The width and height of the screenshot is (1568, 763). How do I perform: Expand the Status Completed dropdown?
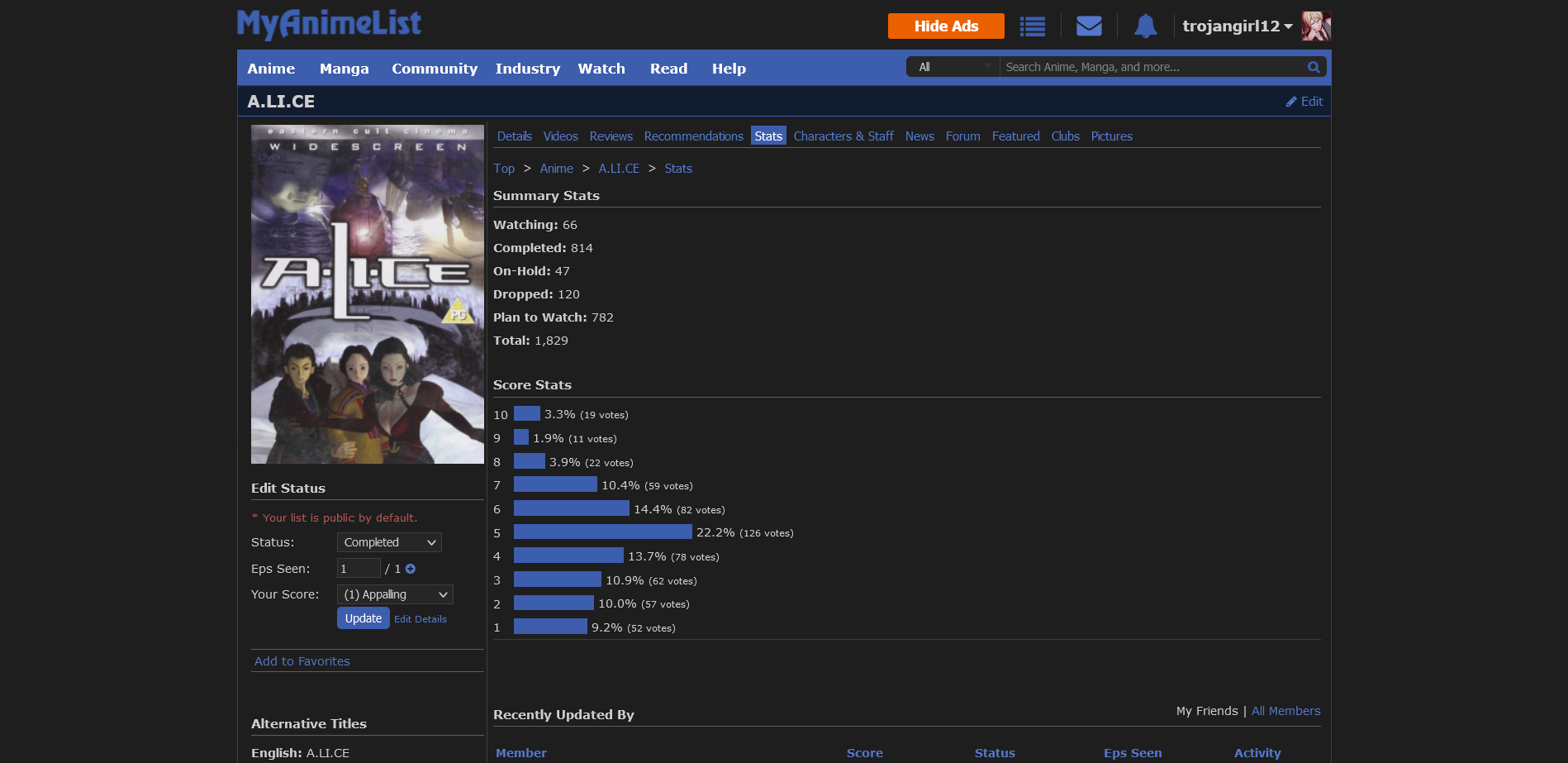tap(389, 542)
